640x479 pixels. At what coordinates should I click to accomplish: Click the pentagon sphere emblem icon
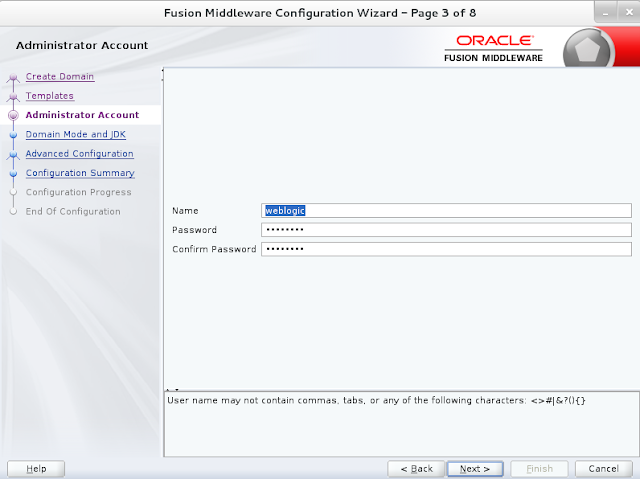point(588,50)
